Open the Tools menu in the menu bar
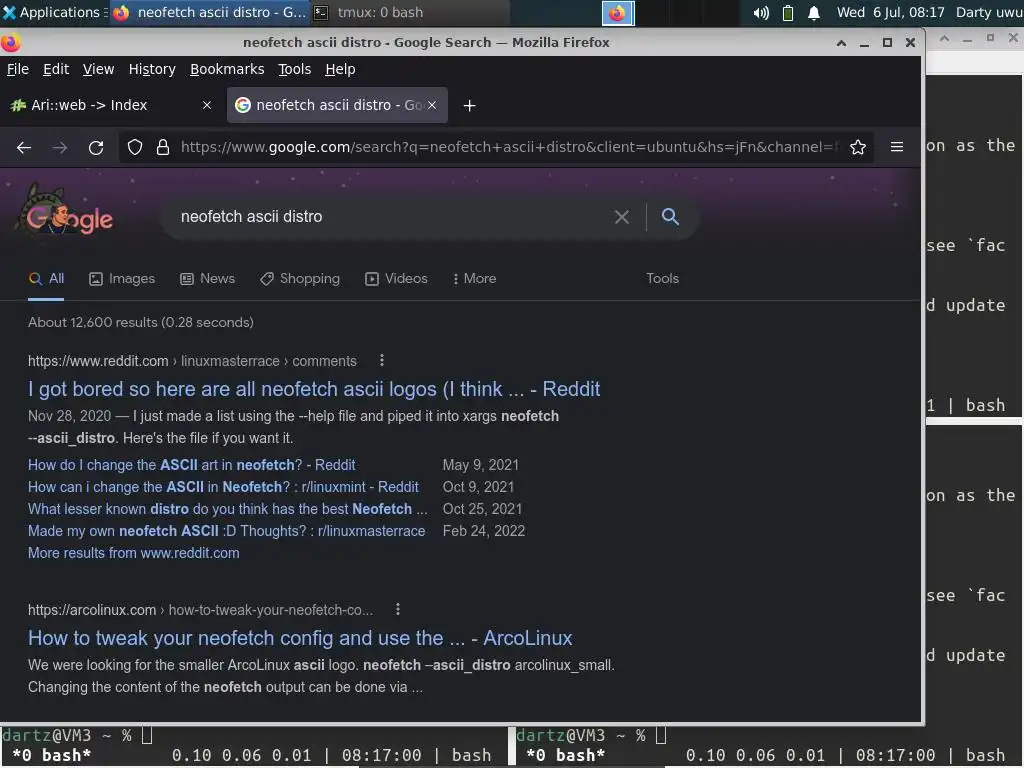Viewport: 1024px width, 768px height. click(x=295, y=69)
